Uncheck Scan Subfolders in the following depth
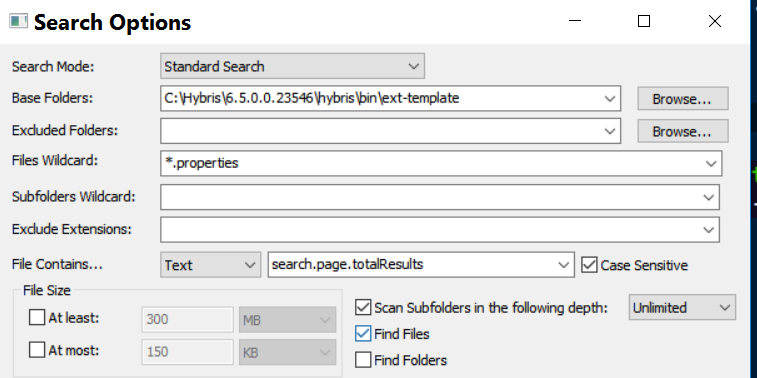 pos(363,308)
